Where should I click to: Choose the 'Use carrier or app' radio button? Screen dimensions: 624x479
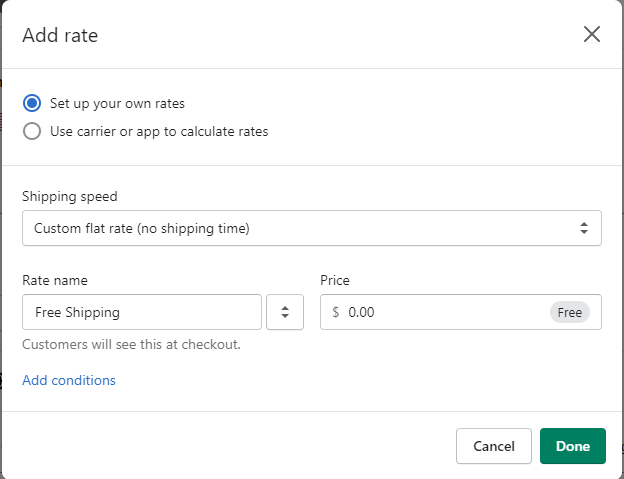pos(32,131)
